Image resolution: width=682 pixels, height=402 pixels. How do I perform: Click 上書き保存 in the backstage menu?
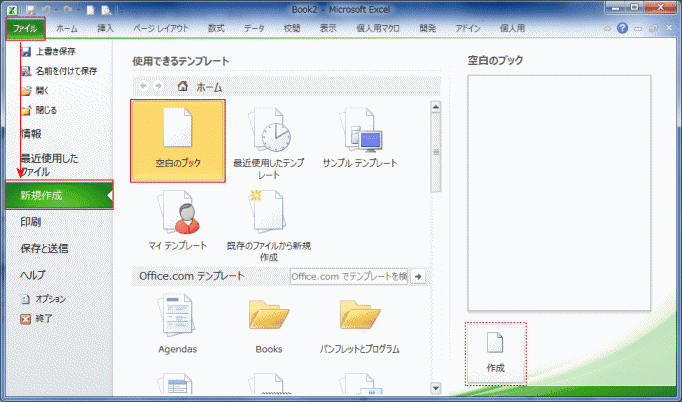pos(49,52)
